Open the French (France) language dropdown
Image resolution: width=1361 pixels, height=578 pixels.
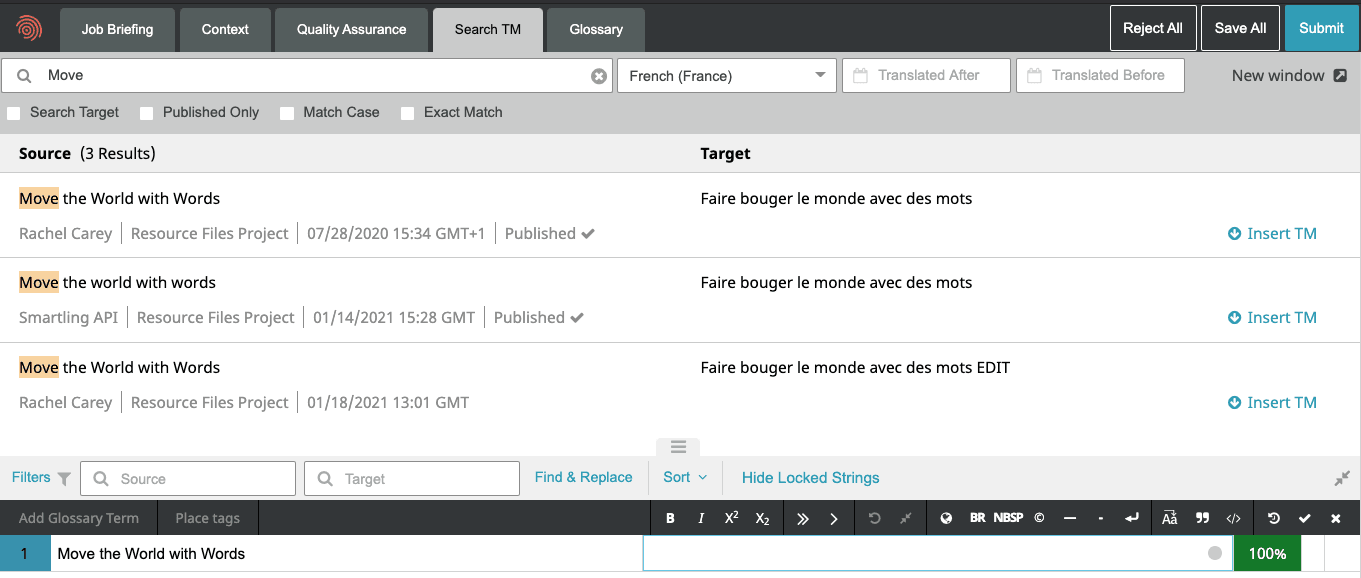tap(726, 76)
